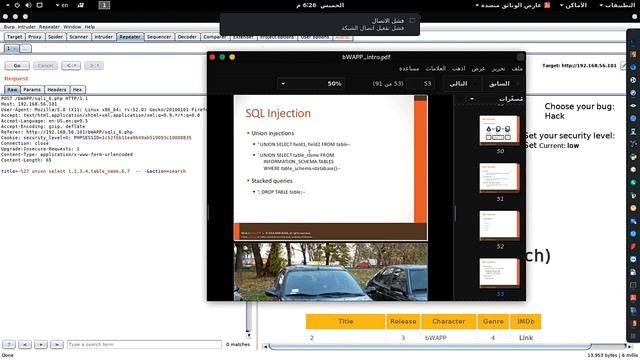The image size is (640, 360).
Task: Open the Intruder menu in the menu bar
Action: pyautogui.click(x=27, y=27)
